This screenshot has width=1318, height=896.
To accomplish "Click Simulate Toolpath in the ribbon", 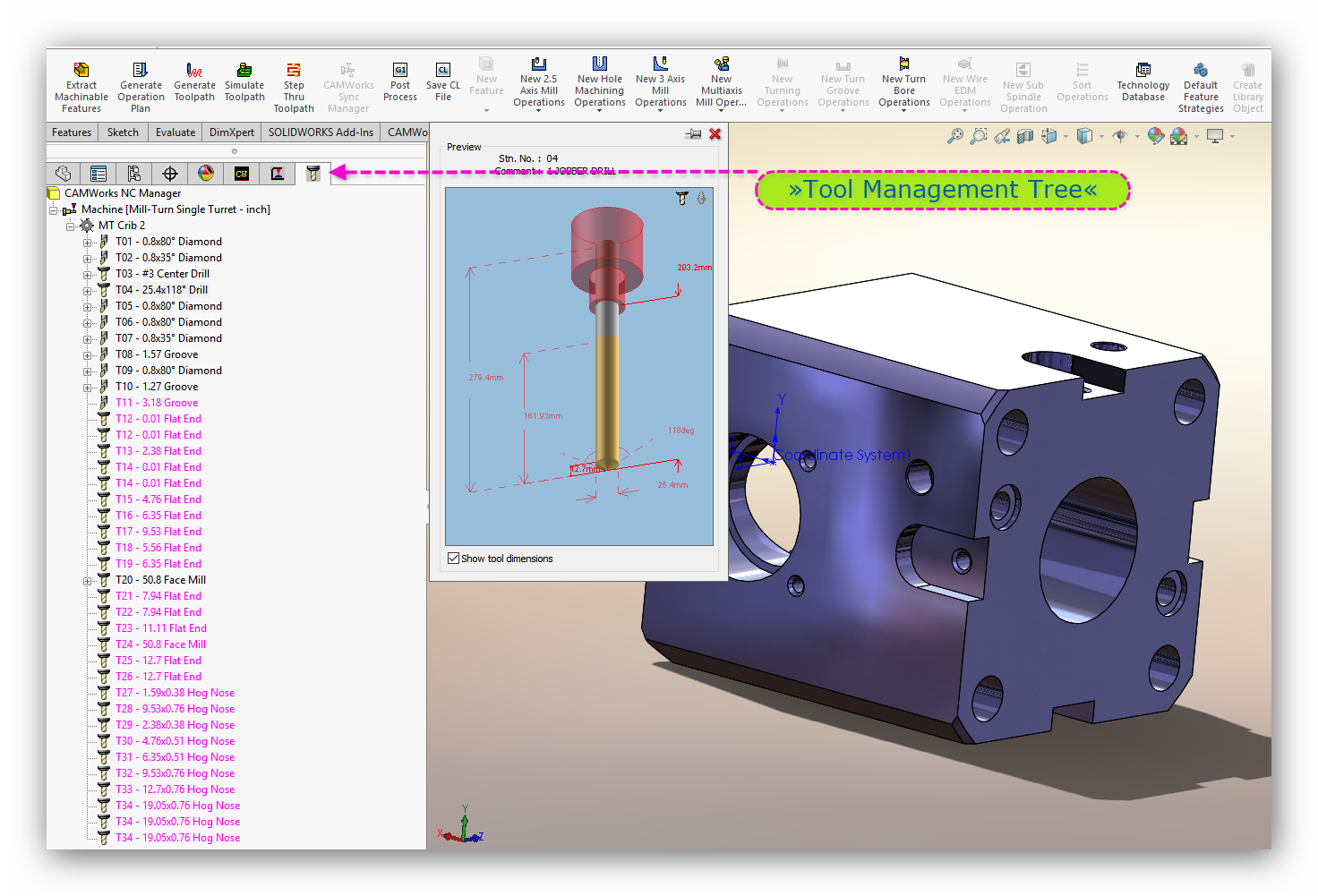I will pos(244,71).
